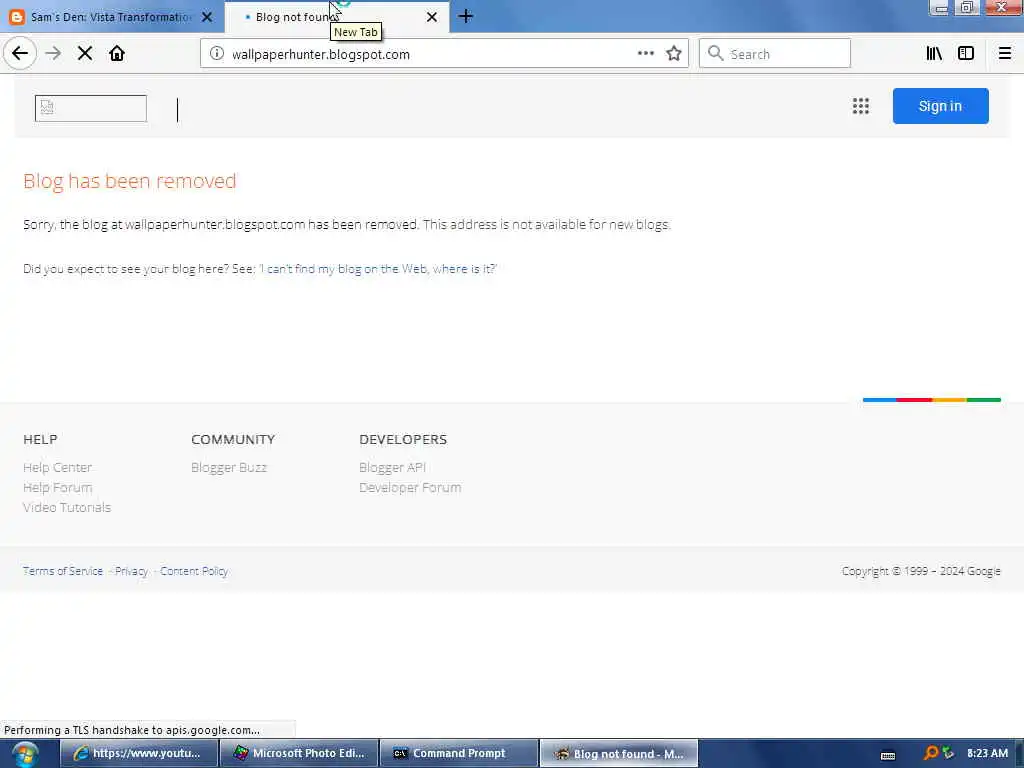The height and width of the screenshot is (768, 1024).
Task: Open Blogger Buzz link
Action: pos(229,468)
